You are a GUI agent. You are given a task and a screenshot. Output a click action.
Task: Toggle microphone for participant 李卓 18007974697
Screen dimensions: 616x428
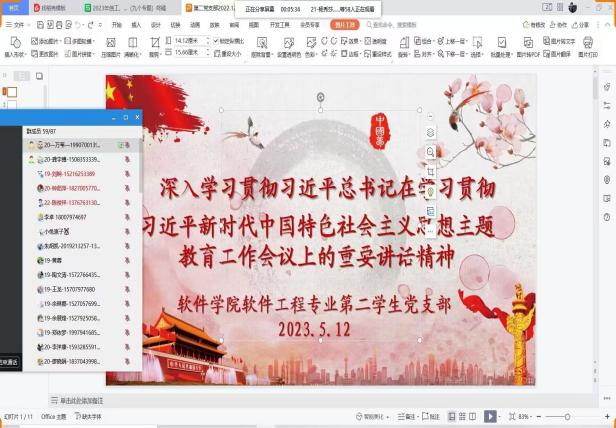click(127, 216)
